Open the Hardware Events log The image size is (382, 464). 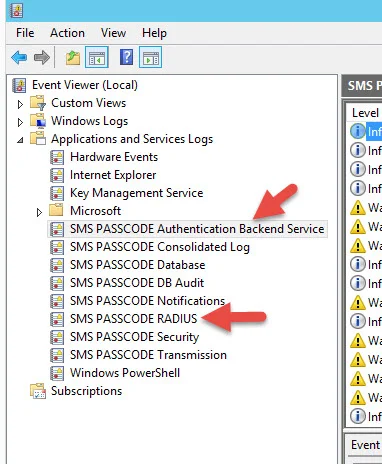pos(114,157)
